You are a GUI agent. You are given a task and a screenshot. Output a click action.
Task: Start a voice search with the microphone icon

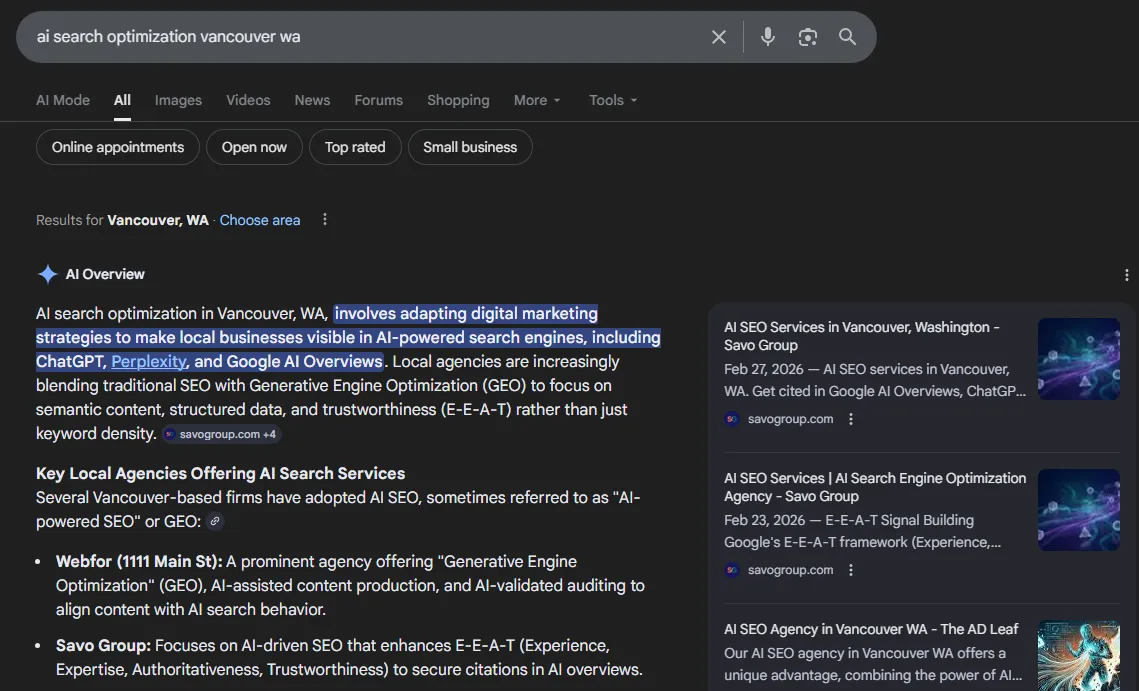coord(767,36)
